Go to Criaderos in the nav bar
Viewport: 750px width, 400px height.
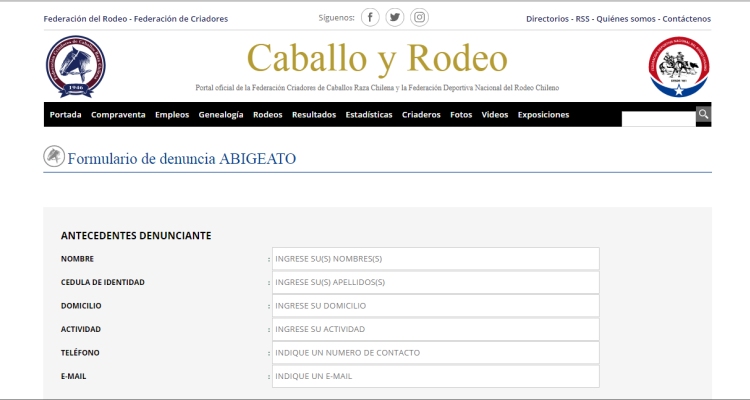(421, 115)
